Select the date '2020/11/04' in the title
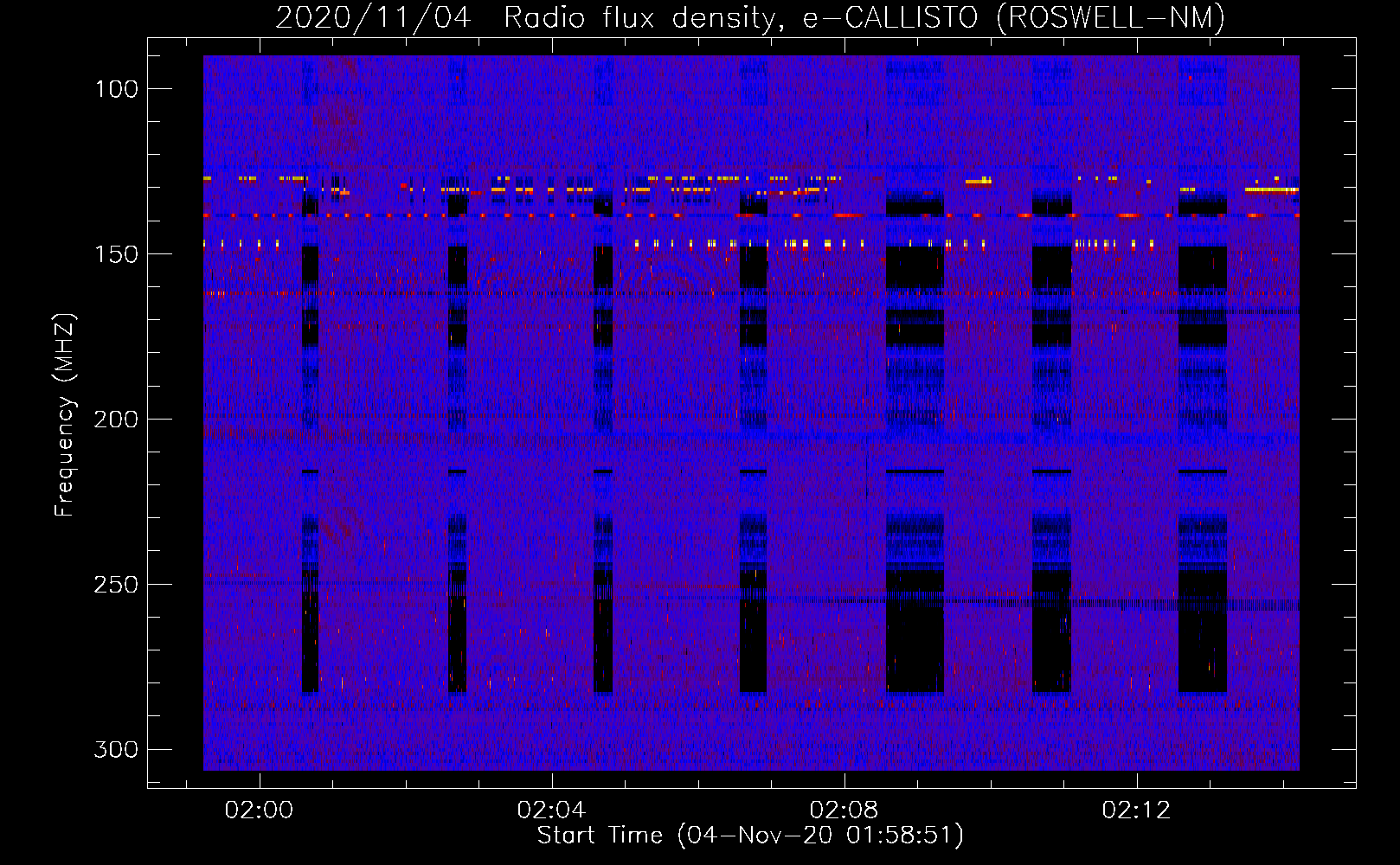 point(373,17)
